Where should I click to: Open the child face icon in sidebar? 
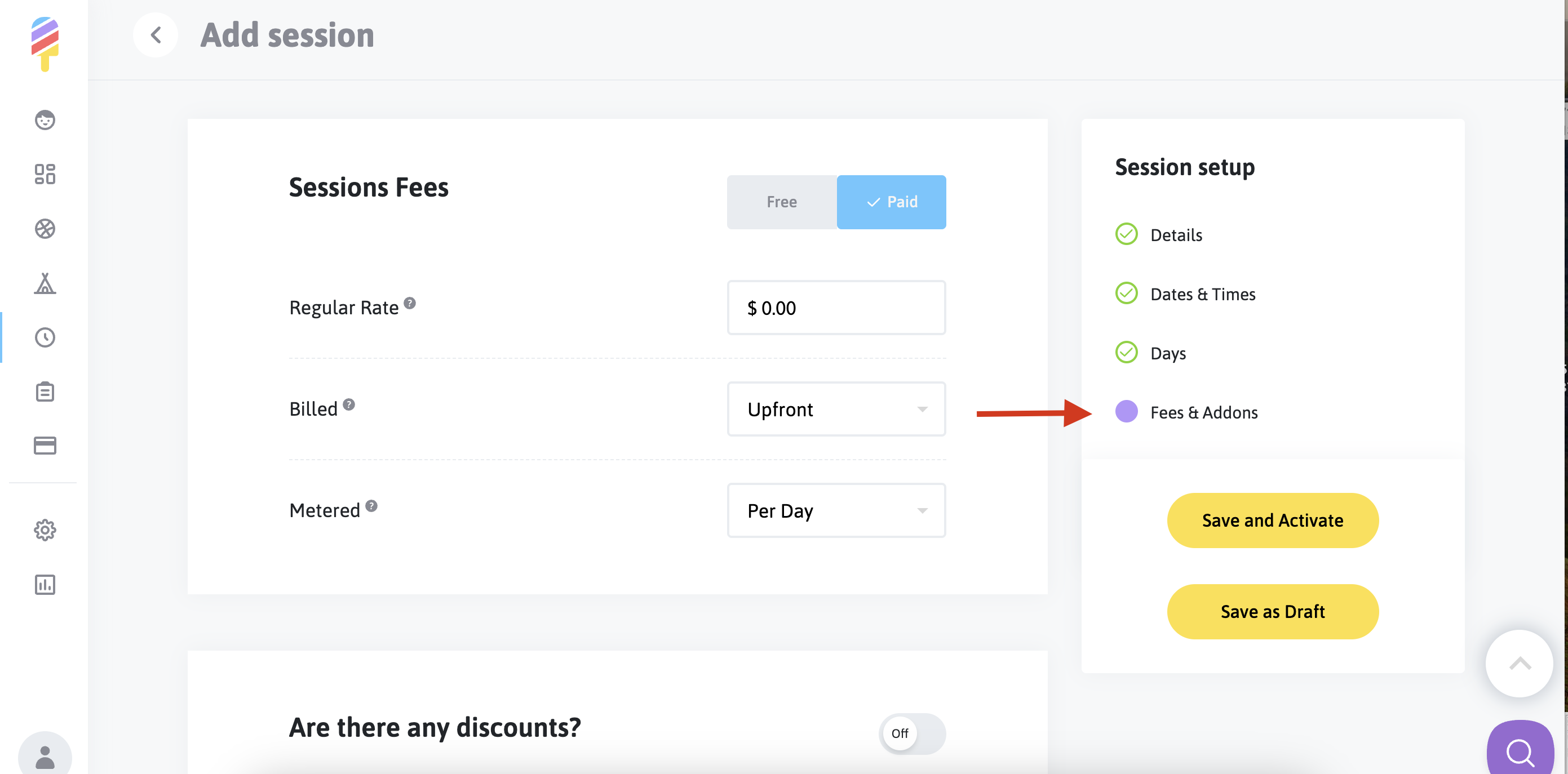pyautogui.click(x=45, y=120)
